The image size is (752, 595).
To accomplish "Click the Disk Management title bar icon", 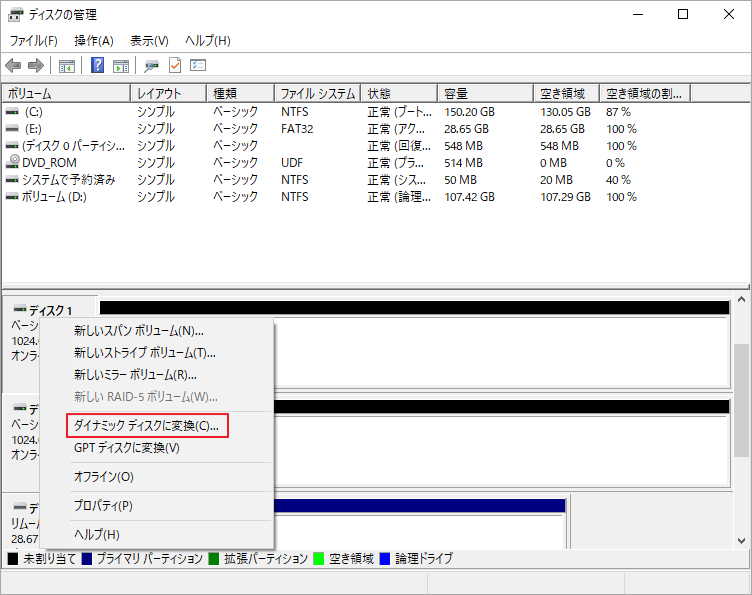I will [x=15, y=15].
